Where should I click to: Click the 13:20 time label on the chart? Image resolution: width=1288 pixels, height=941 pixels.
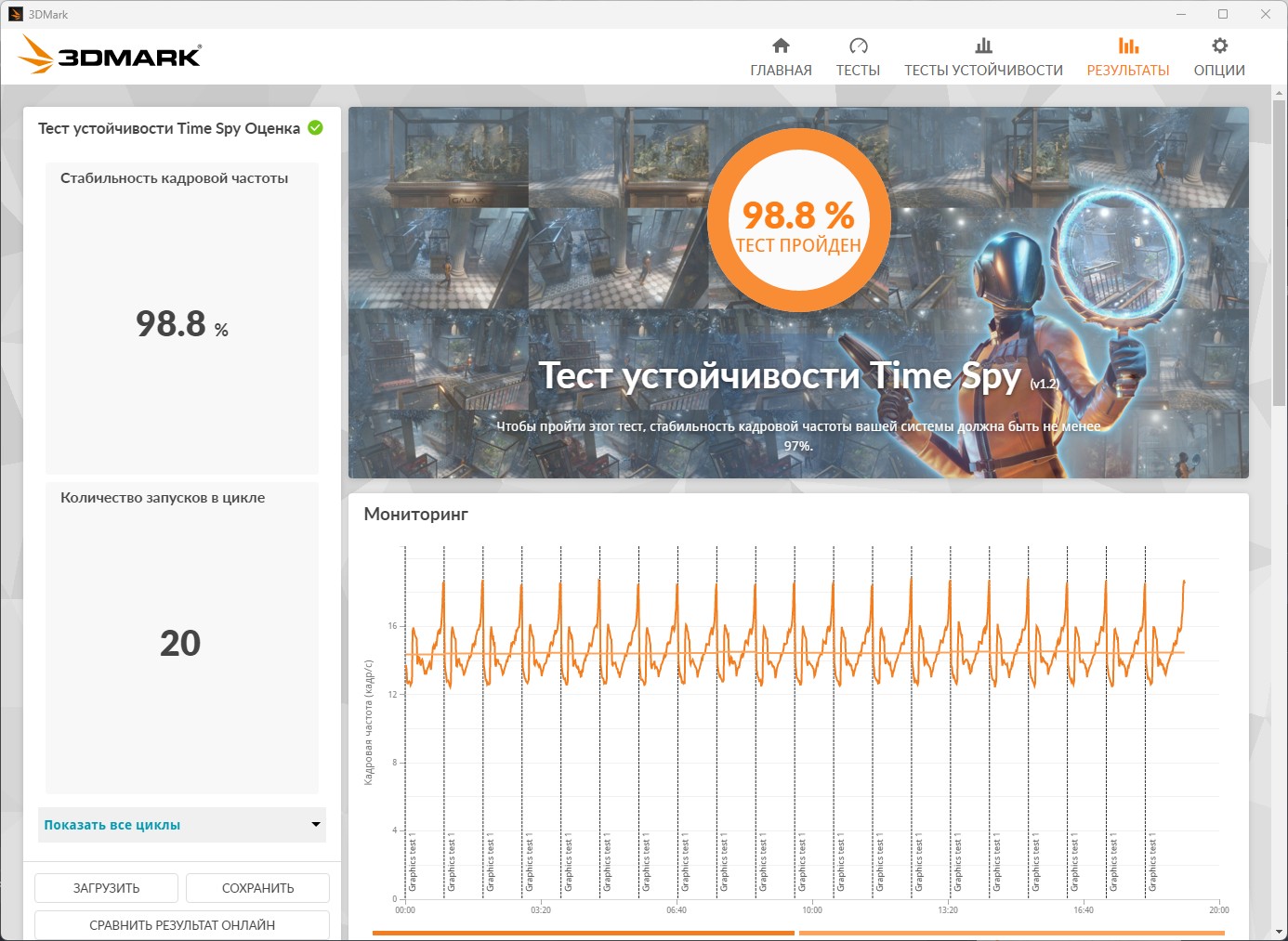pyautogui.click(x=948, y=910)
